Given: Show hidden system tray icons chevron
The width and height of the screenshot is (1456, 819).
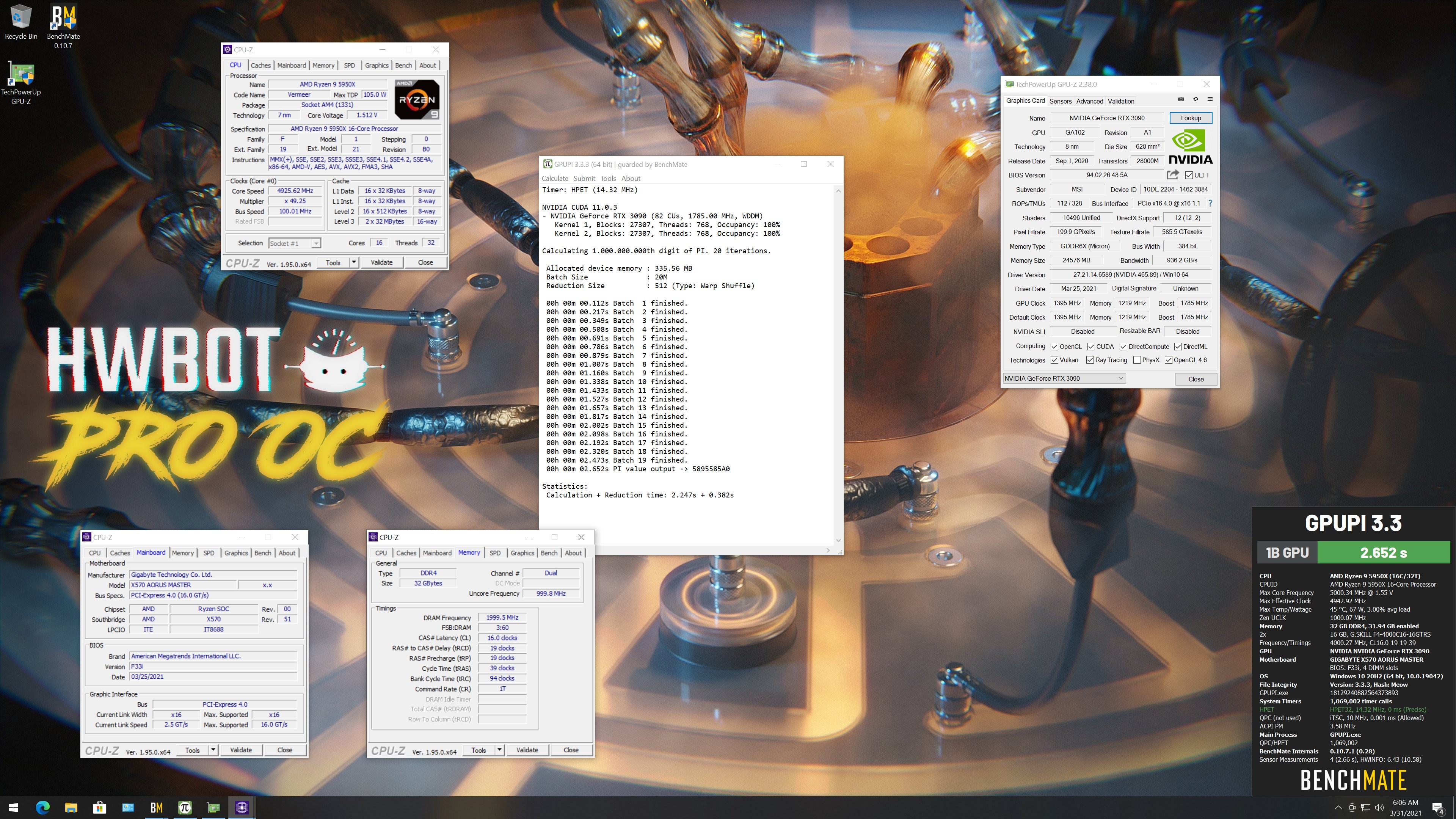Looking at the screenshot, I should [1338, 808].
